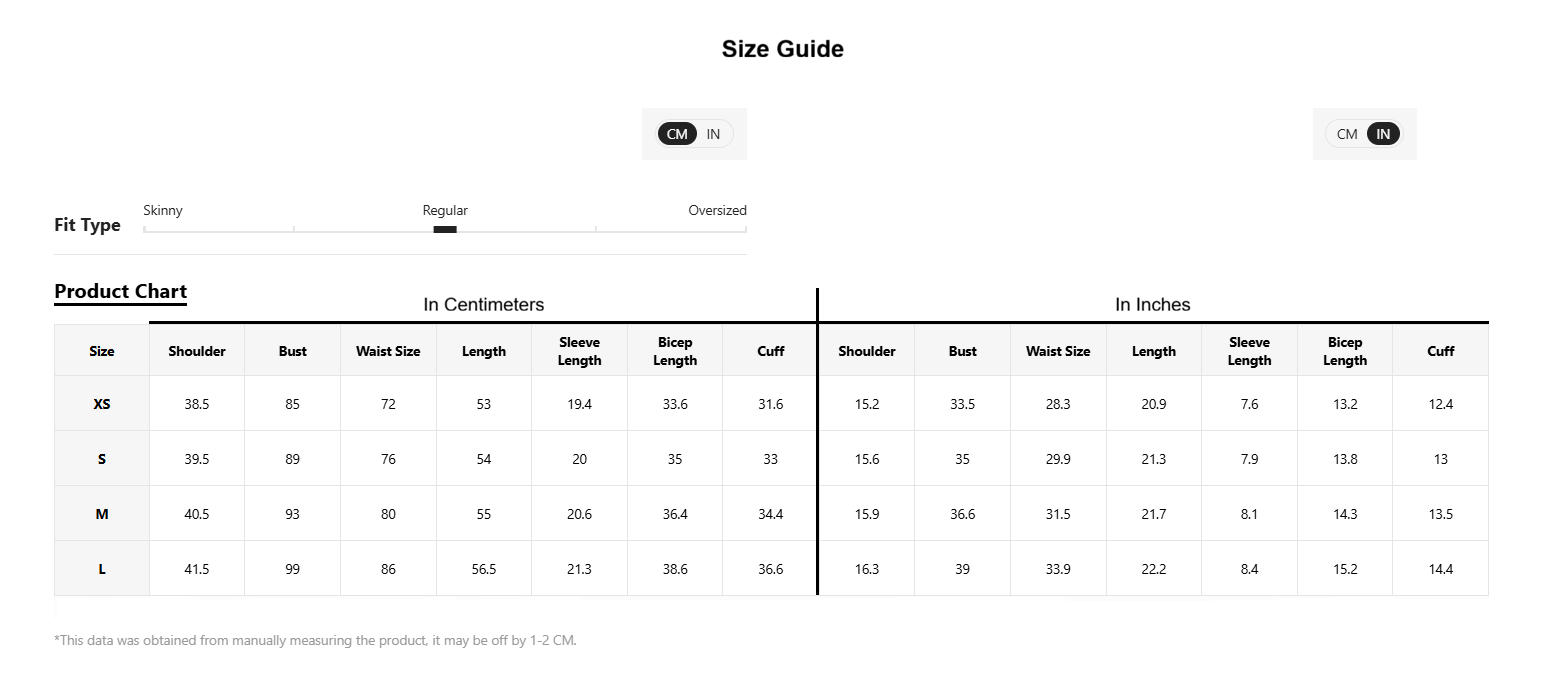Click the In Inches section title
Viewport: 1544px width, 700px height.
coord(1153,305)
